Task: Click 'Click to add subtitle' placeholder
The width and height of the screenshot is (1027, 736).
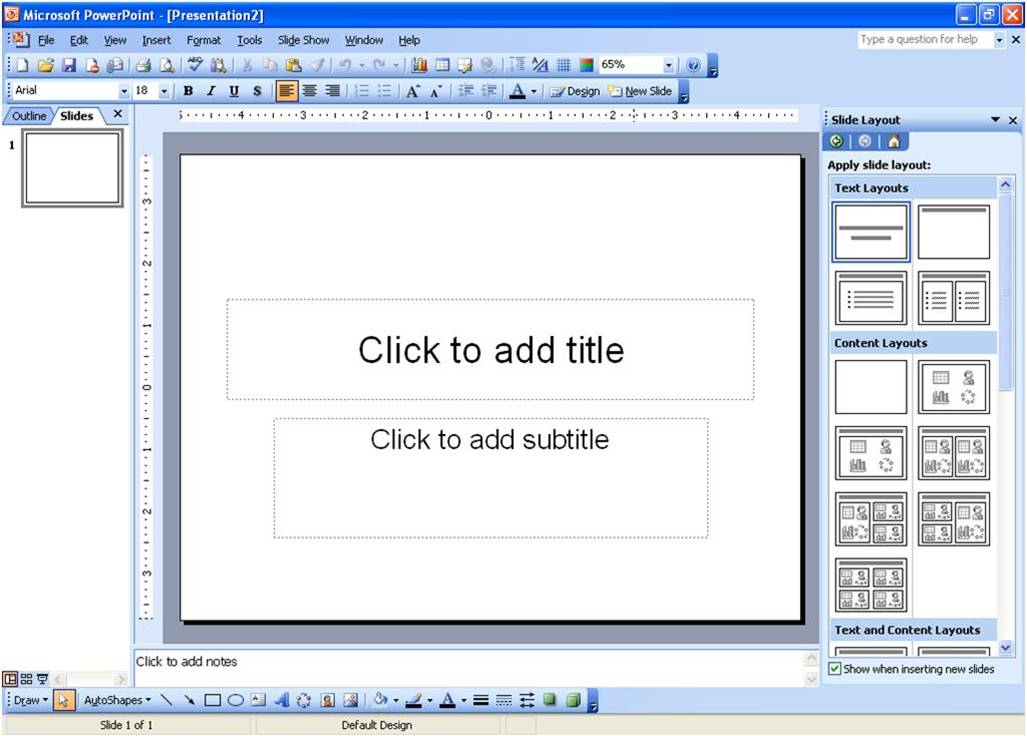Action: [491, 478]
